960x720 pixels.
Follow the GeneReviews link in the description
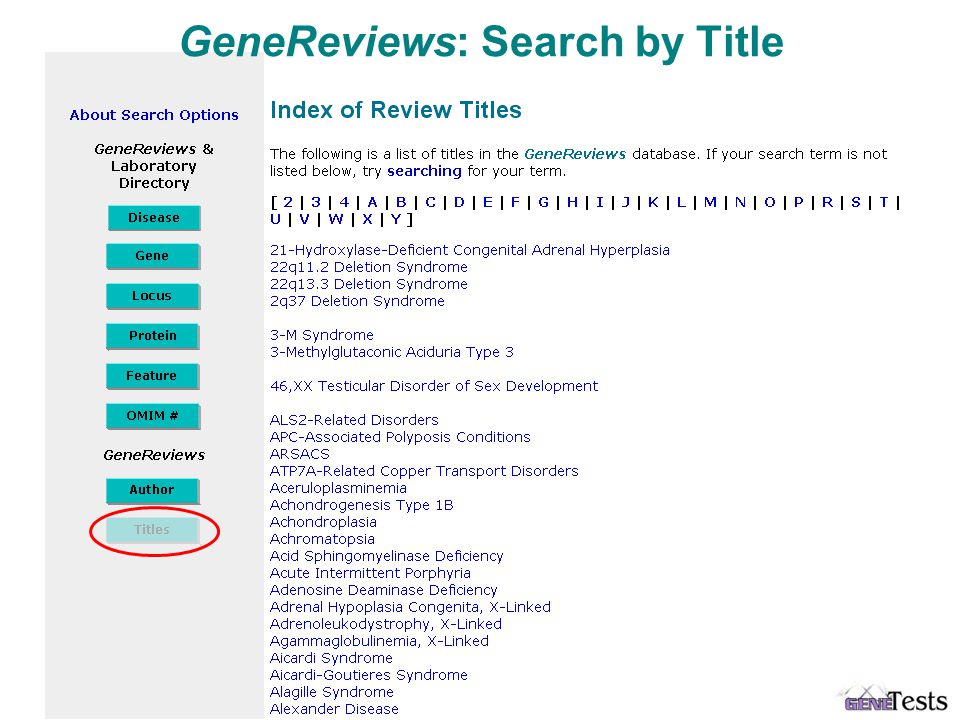tap(575, 154)
